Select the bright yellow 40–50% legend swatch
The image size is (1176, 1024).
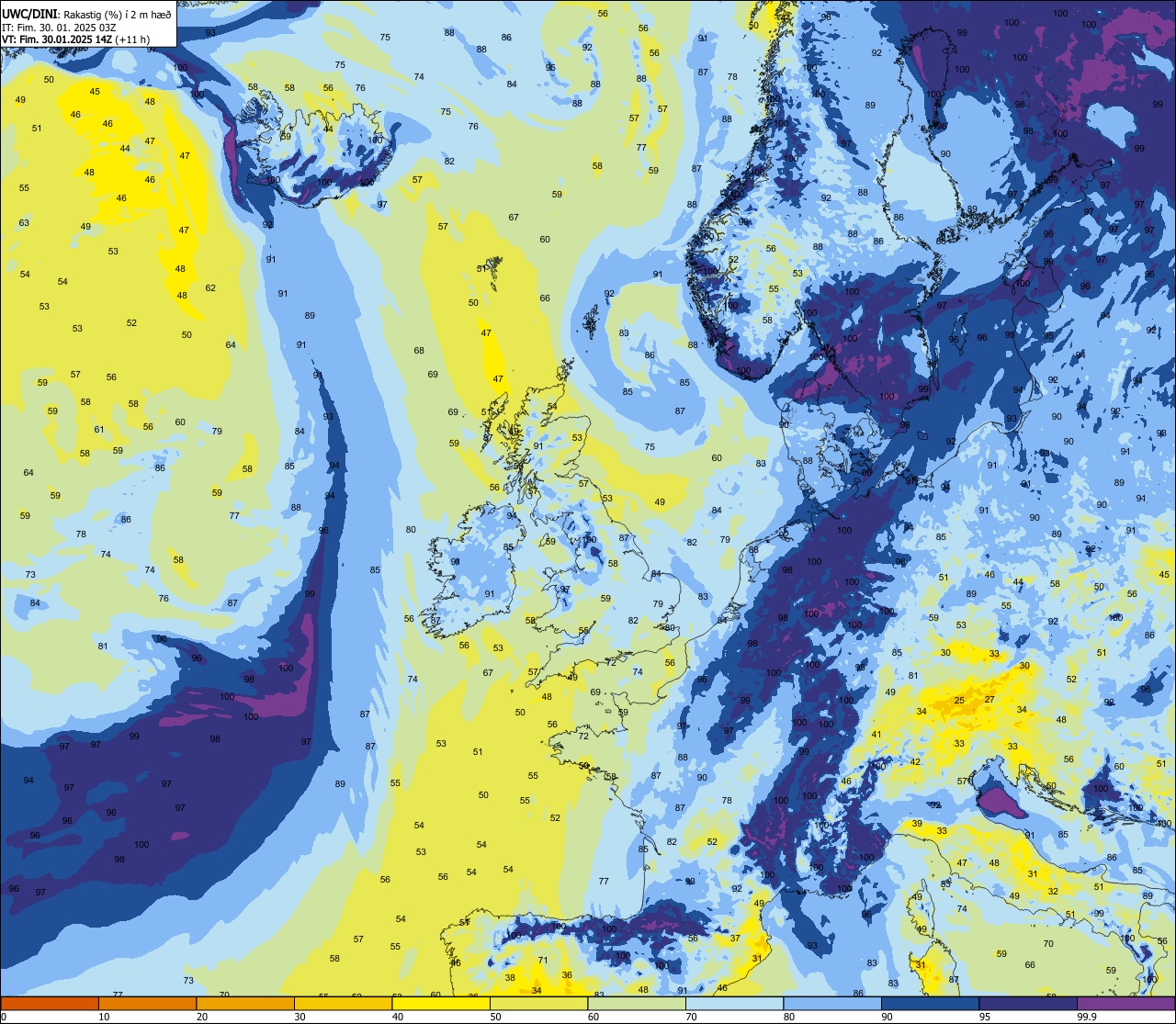(x=441, y=1003)
